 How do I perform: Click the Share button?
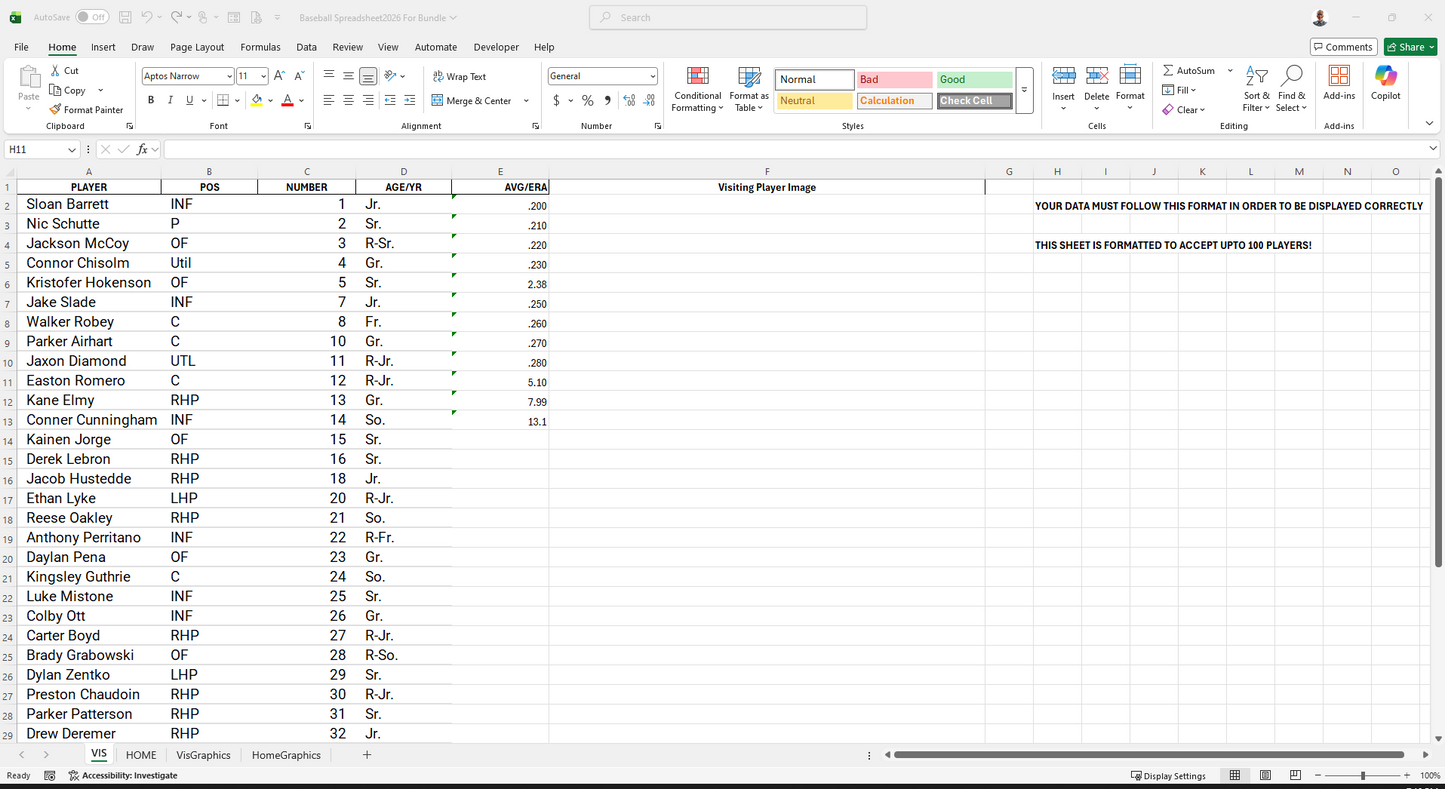click(x=1410, y=47)
